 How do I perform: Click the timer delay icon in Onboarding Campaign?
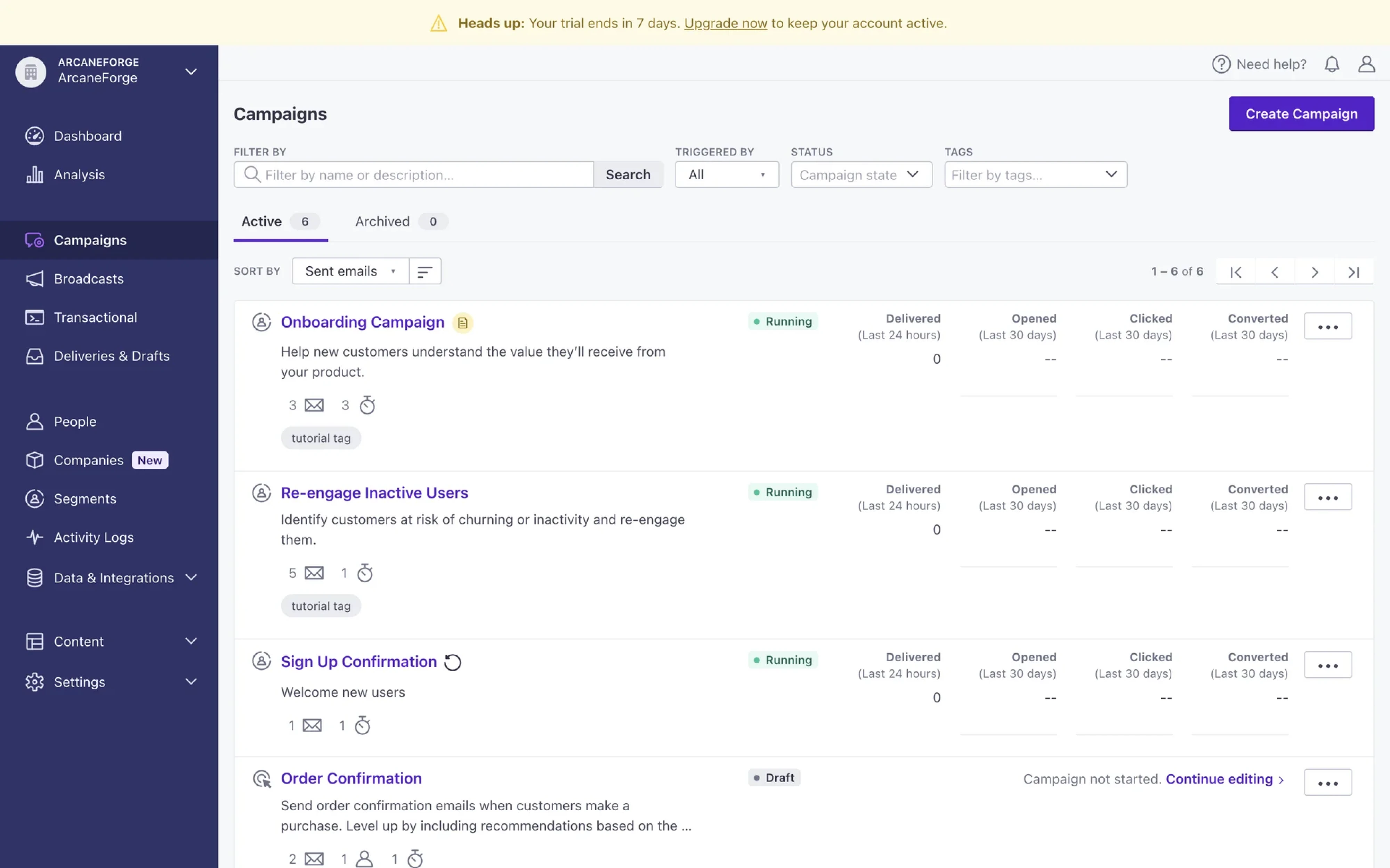click(x=367, y=405)
